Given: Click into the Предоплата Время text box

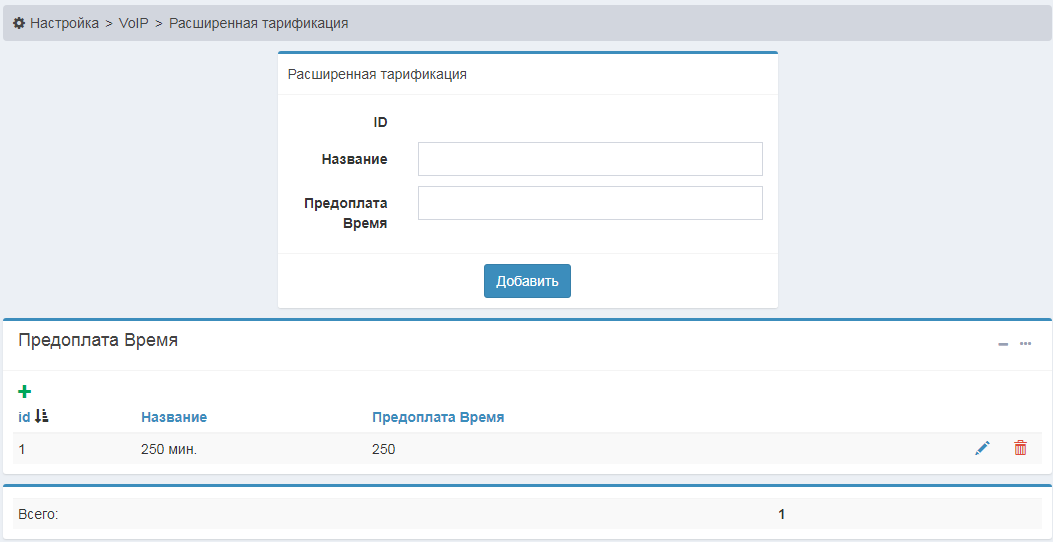Looking at the screenshot, I should click(x=590, y=203).
